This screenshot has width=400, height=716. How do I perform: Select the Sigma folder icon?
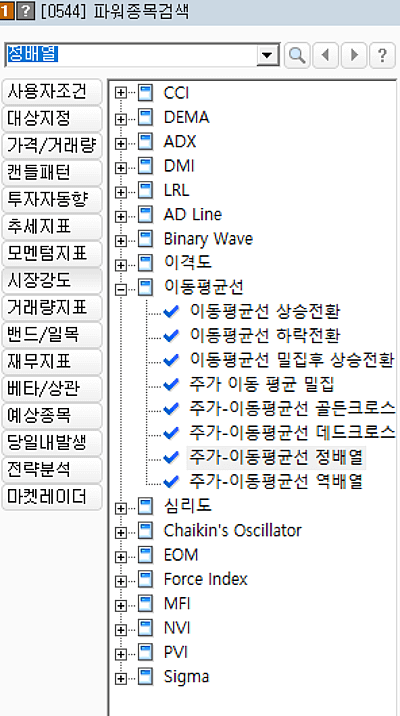[145, 677]
